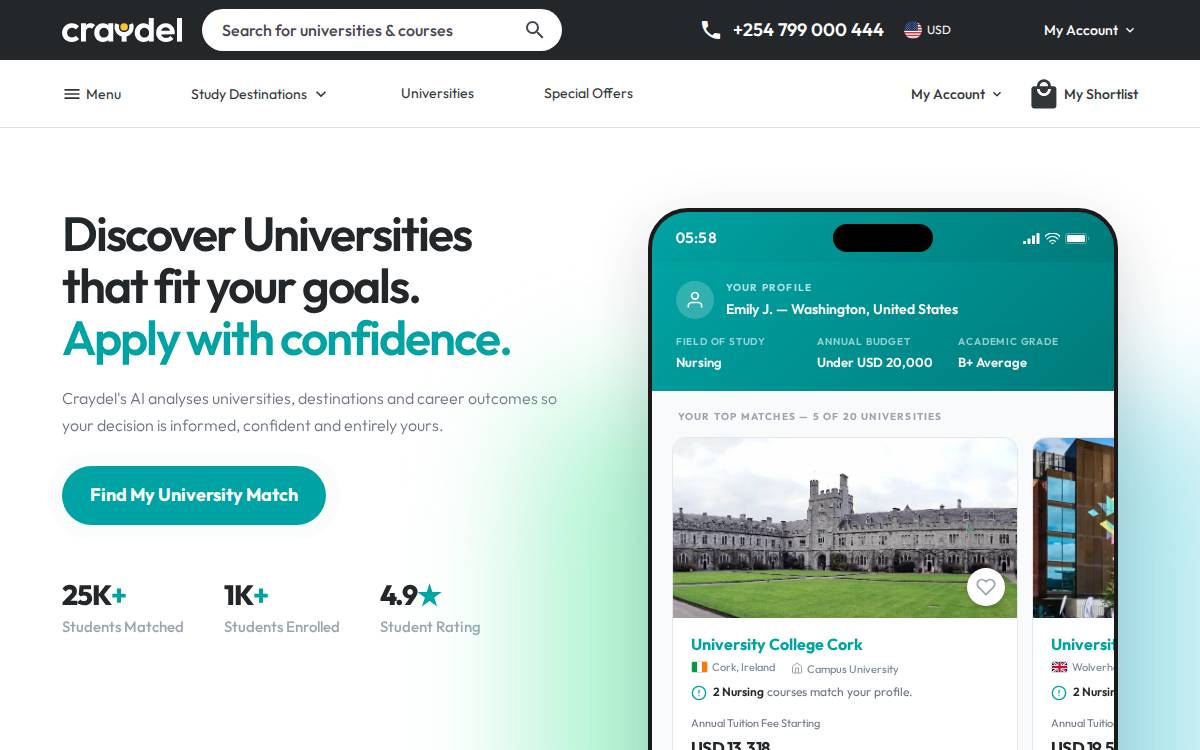Click the 25K+ Students Matched stat

(123, 608)
